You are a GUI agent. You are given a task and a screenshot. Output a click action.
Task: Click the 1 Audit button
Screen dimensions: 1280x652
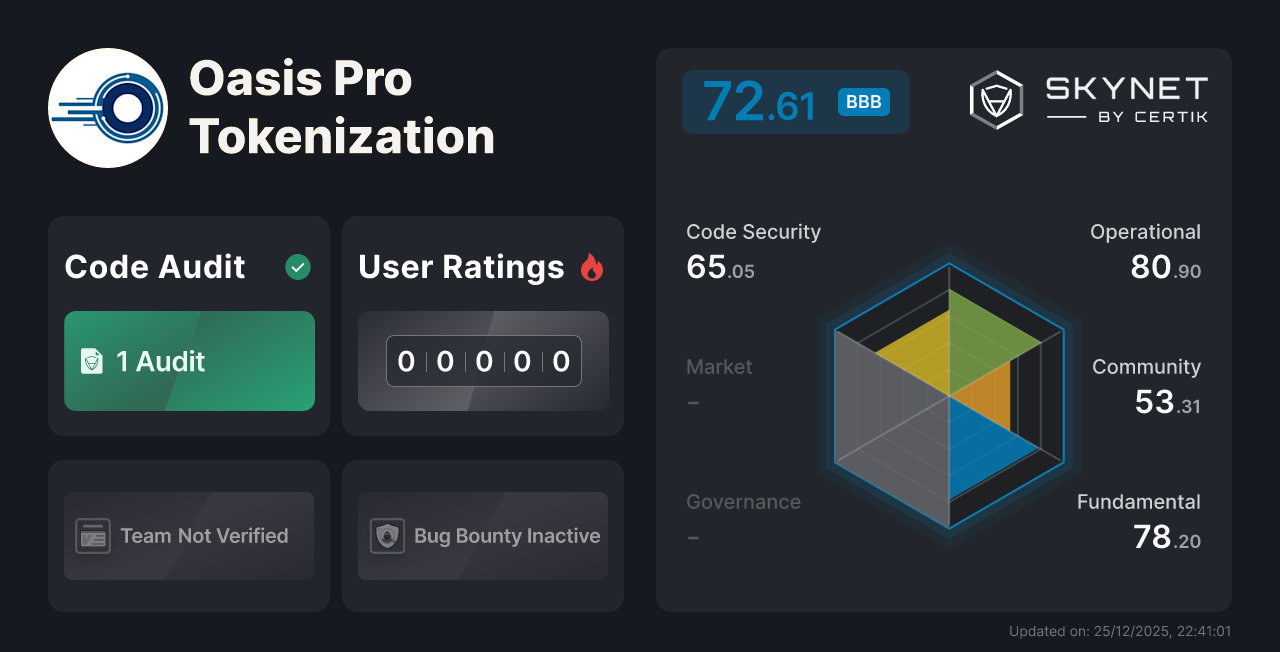(x=188, y=361)
